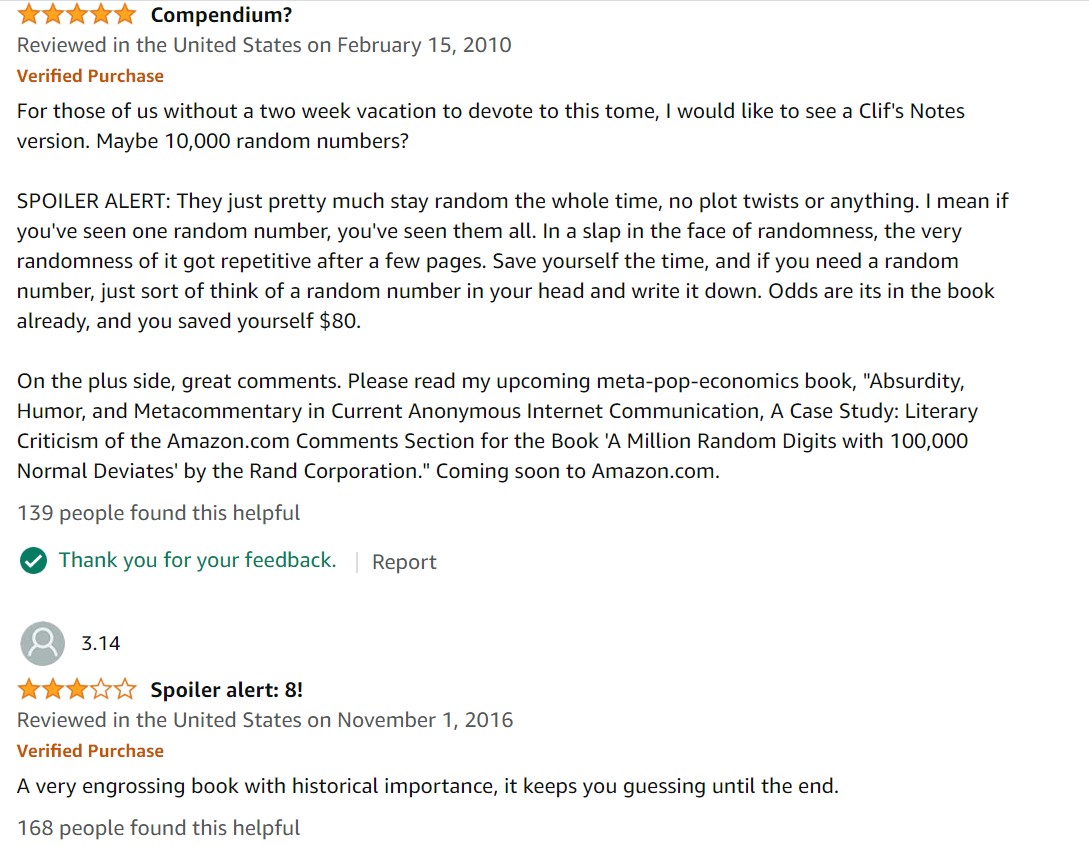Open the "Compendium?" review title
Viewport: 1089px width, 846px height.
(x=222, y=15)
